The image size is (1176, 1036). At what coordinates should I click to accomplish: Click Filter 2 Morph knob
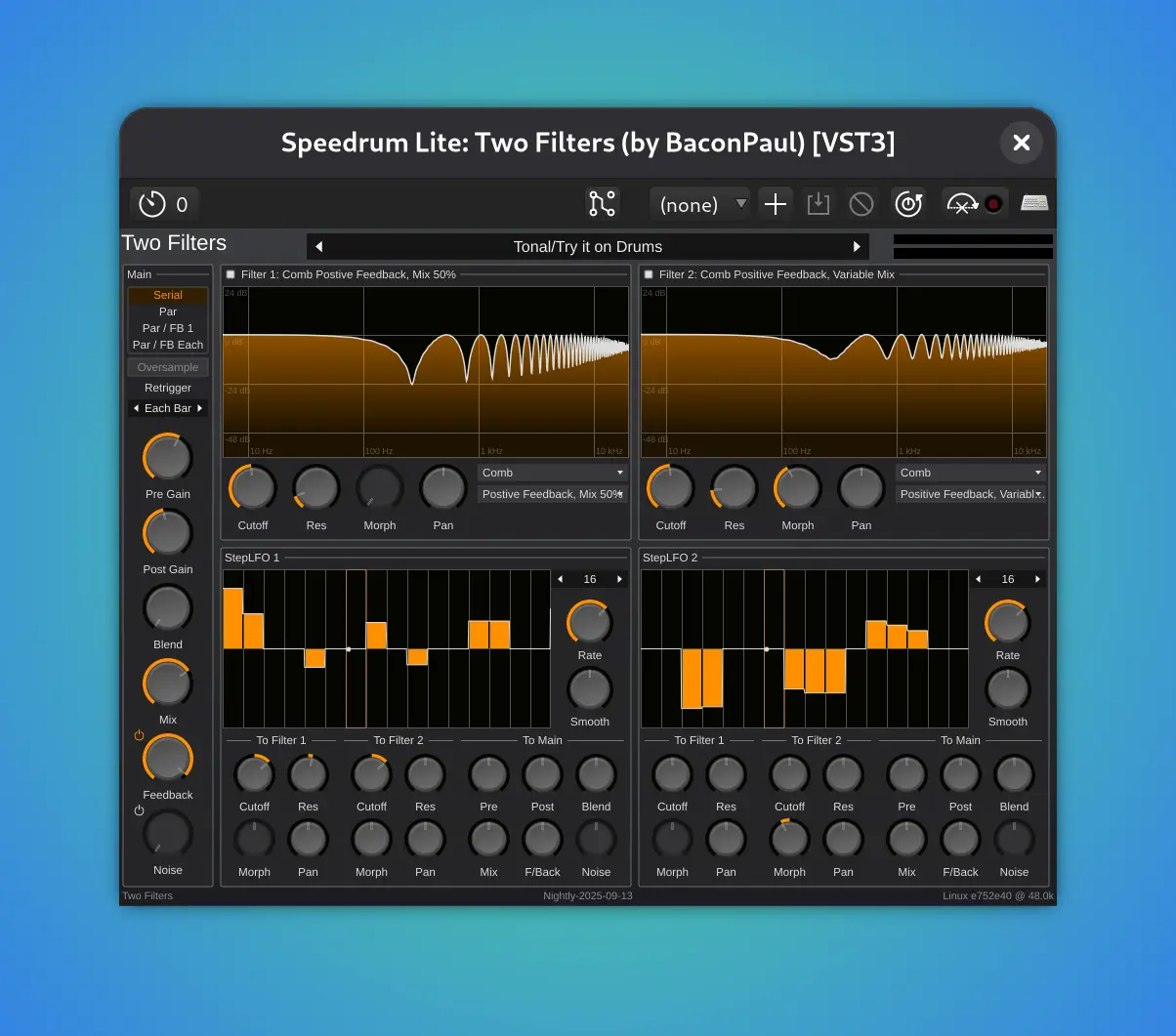[798, 487]
